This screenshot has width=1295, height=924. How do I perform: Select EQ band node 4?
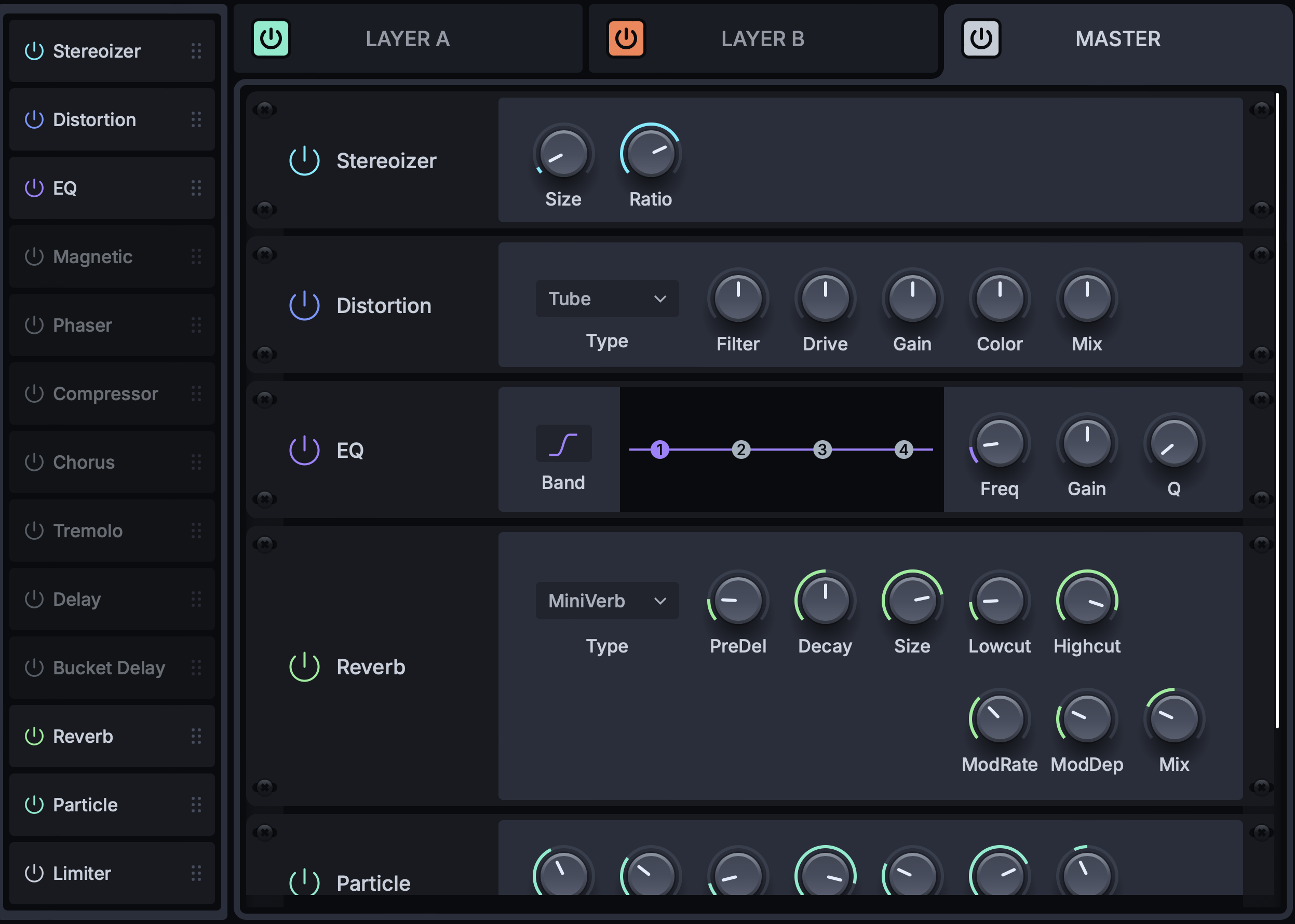[903, 450]
